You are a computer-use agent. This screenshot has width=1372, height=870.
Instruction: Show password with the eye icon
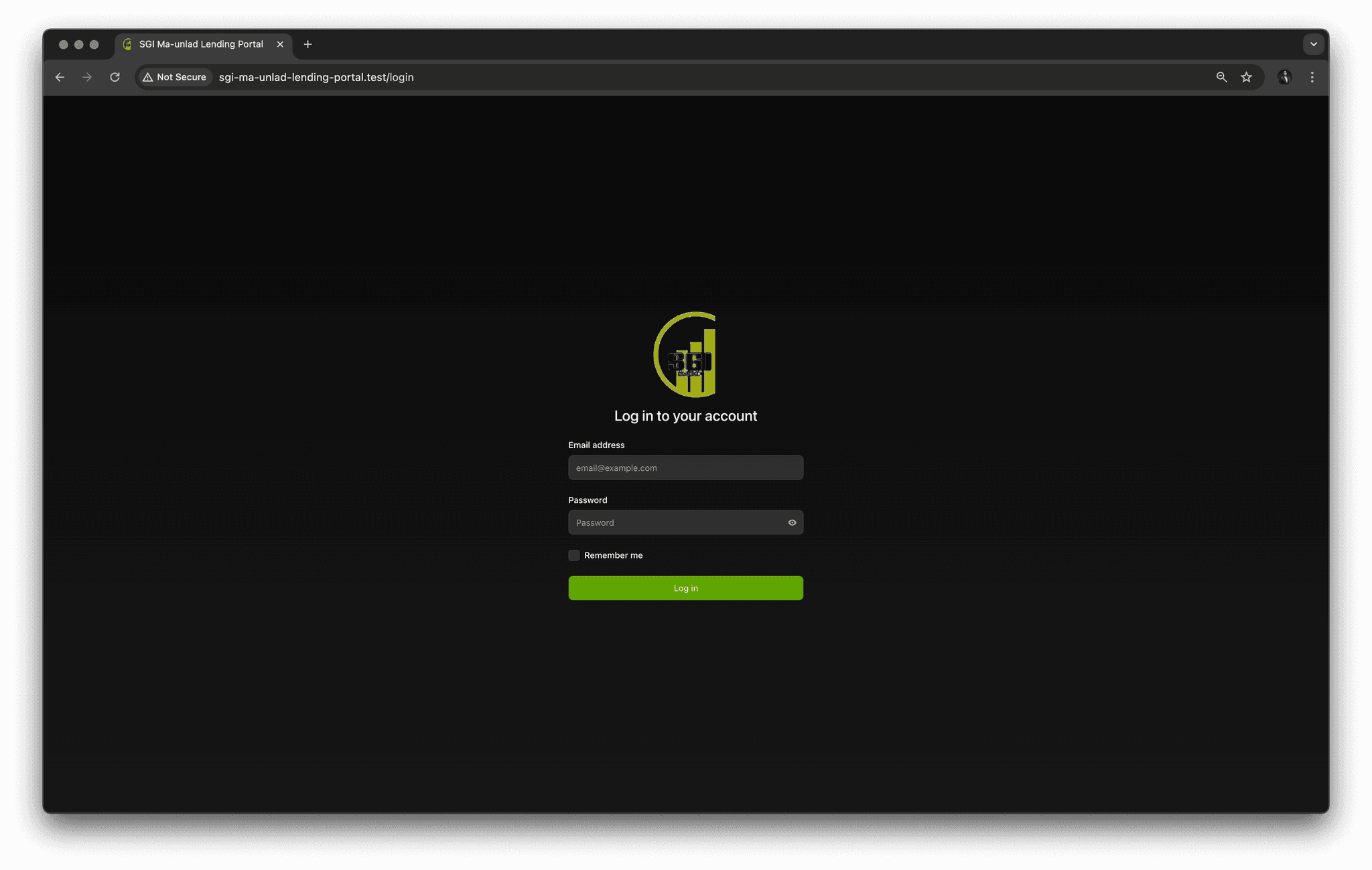[x=792, y=522]
